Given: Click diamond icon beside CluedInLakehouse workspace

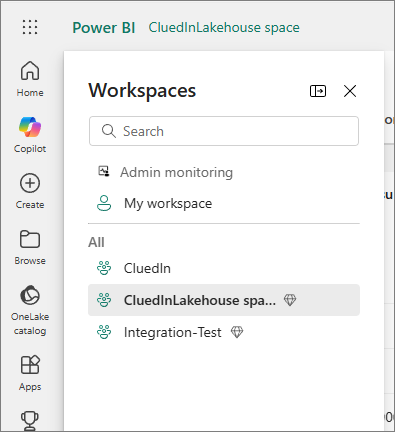Looking at the screenshot, I should click(290, 300).
